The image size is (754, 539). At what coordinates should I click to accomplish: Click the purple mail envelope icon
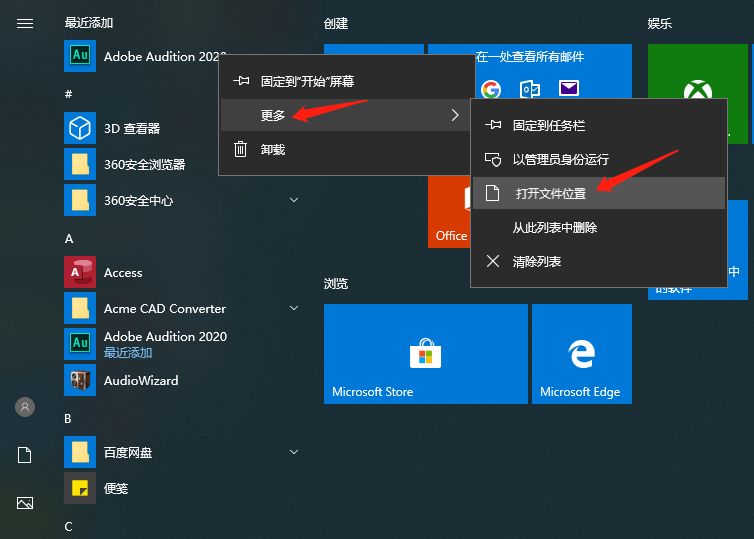pos(569,88)
